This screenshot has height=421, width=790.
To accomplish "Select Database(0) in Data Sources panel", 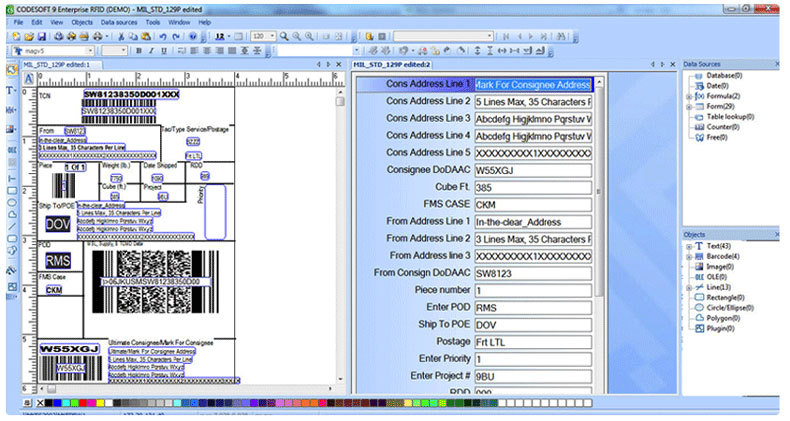I will click(x=723, y=75).
